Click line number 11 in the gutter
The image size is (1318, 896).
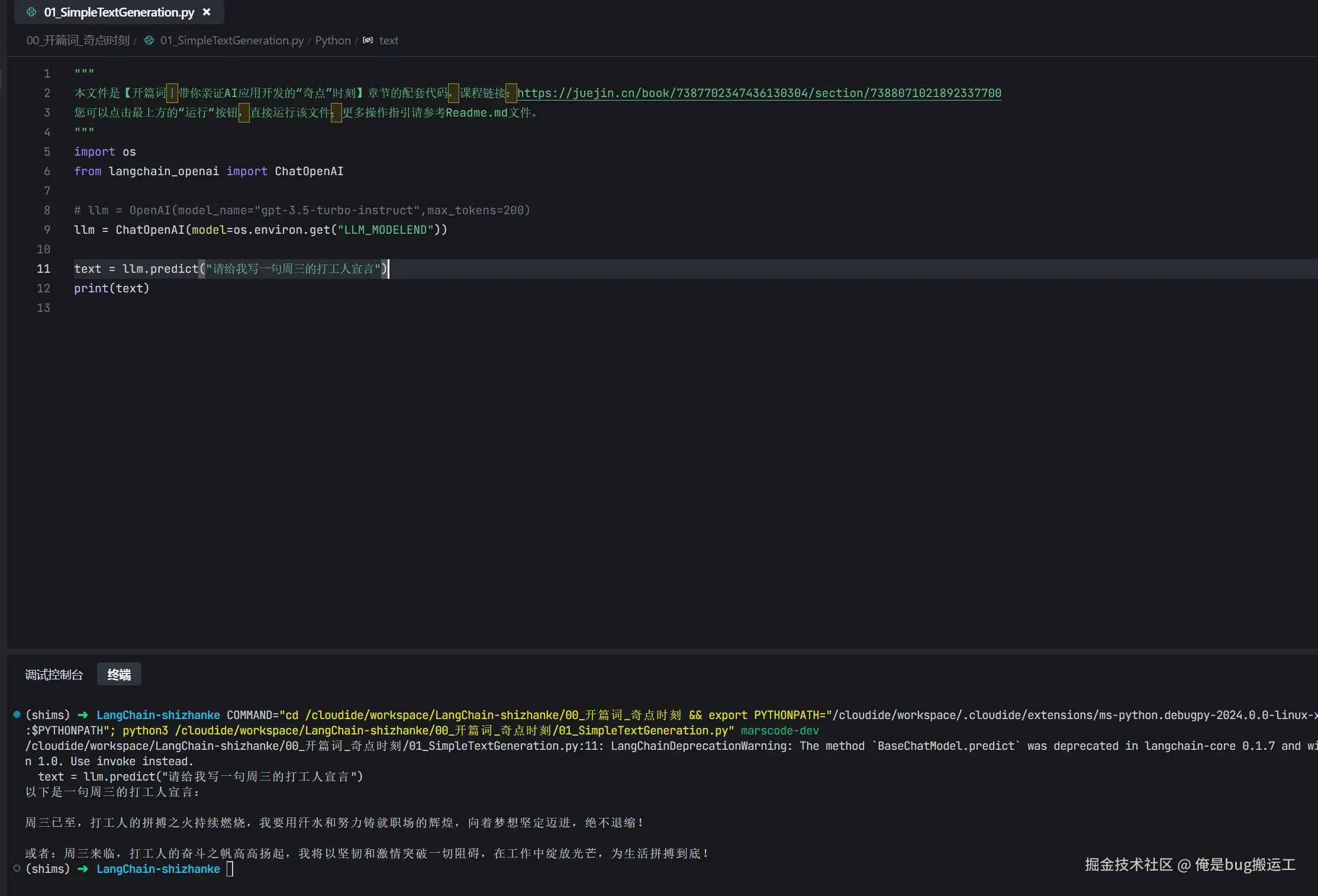[x=43, y=269]
